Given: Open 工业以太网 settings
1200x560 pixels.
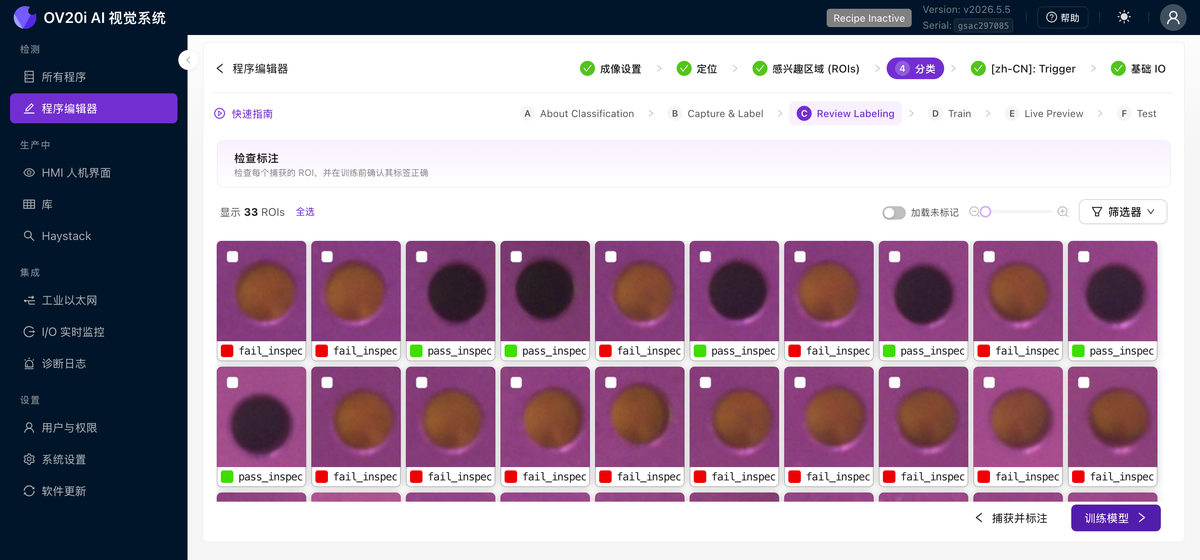Looking at the screenshot, I should [94, 301].
